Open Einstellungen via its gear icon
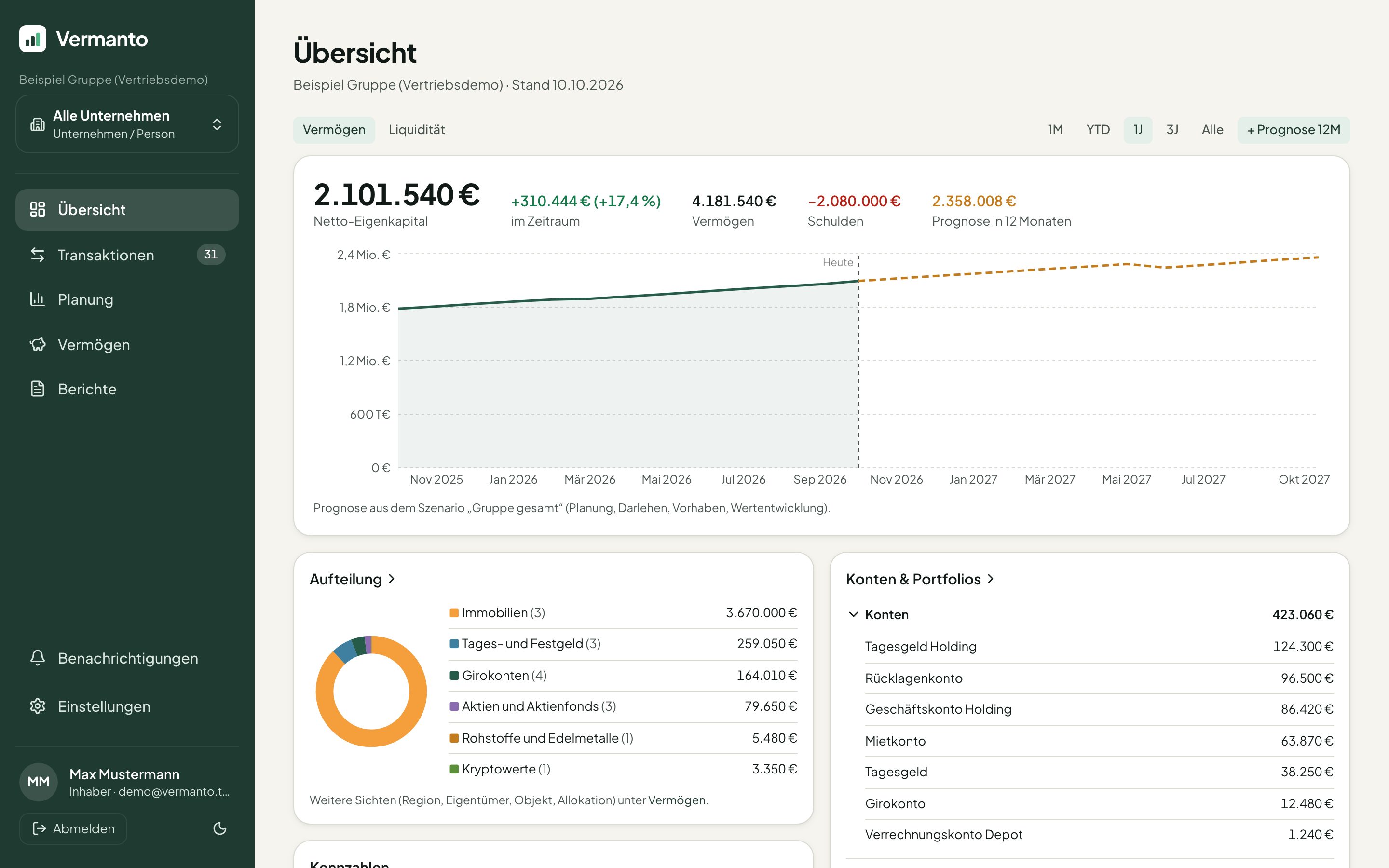The image size is (1389, 868). click(37, 706)
